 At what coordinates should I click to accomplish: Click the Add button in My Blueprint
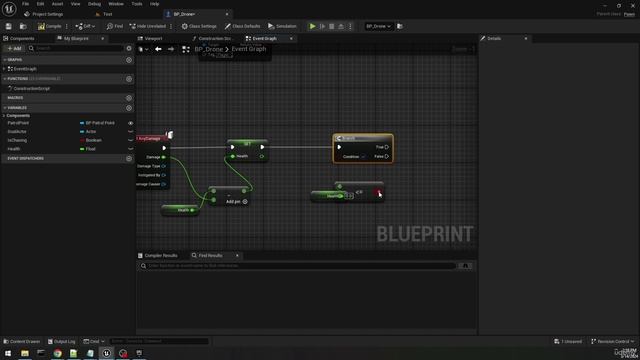click(14, 48)
